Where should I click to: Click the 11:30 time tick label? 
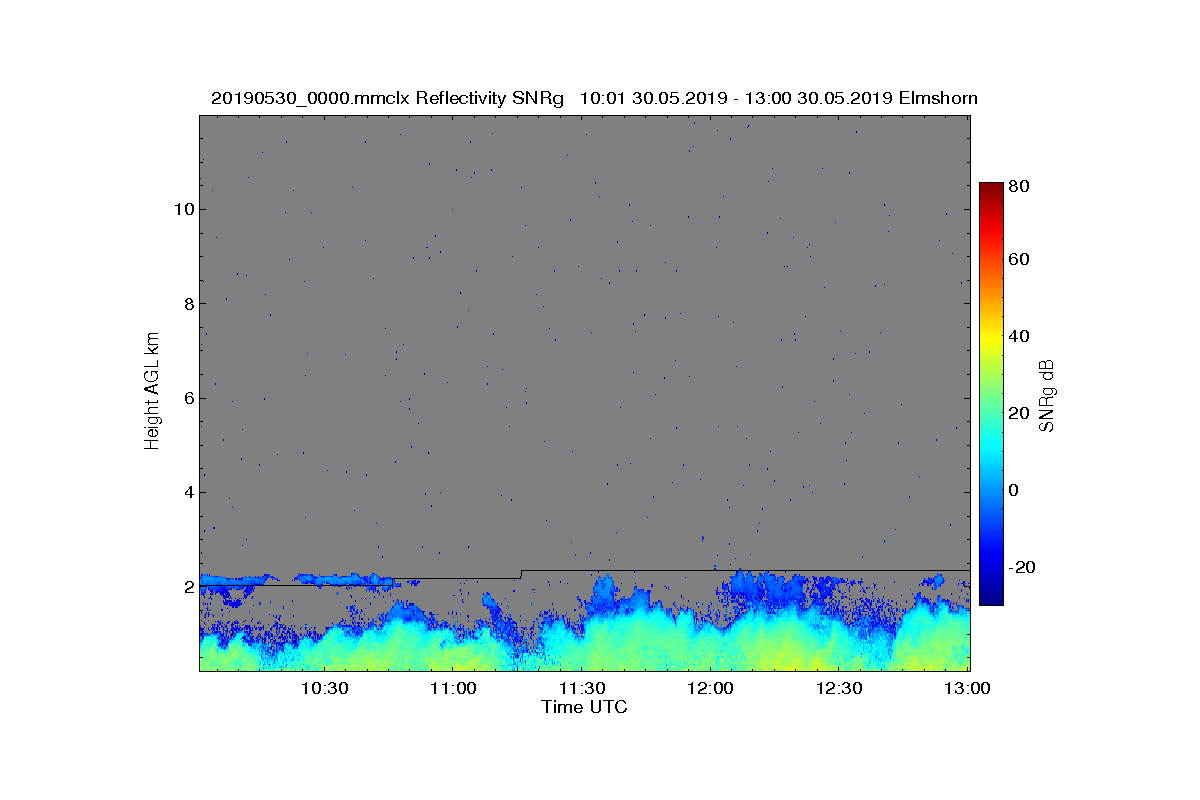[x=582, y=688]
